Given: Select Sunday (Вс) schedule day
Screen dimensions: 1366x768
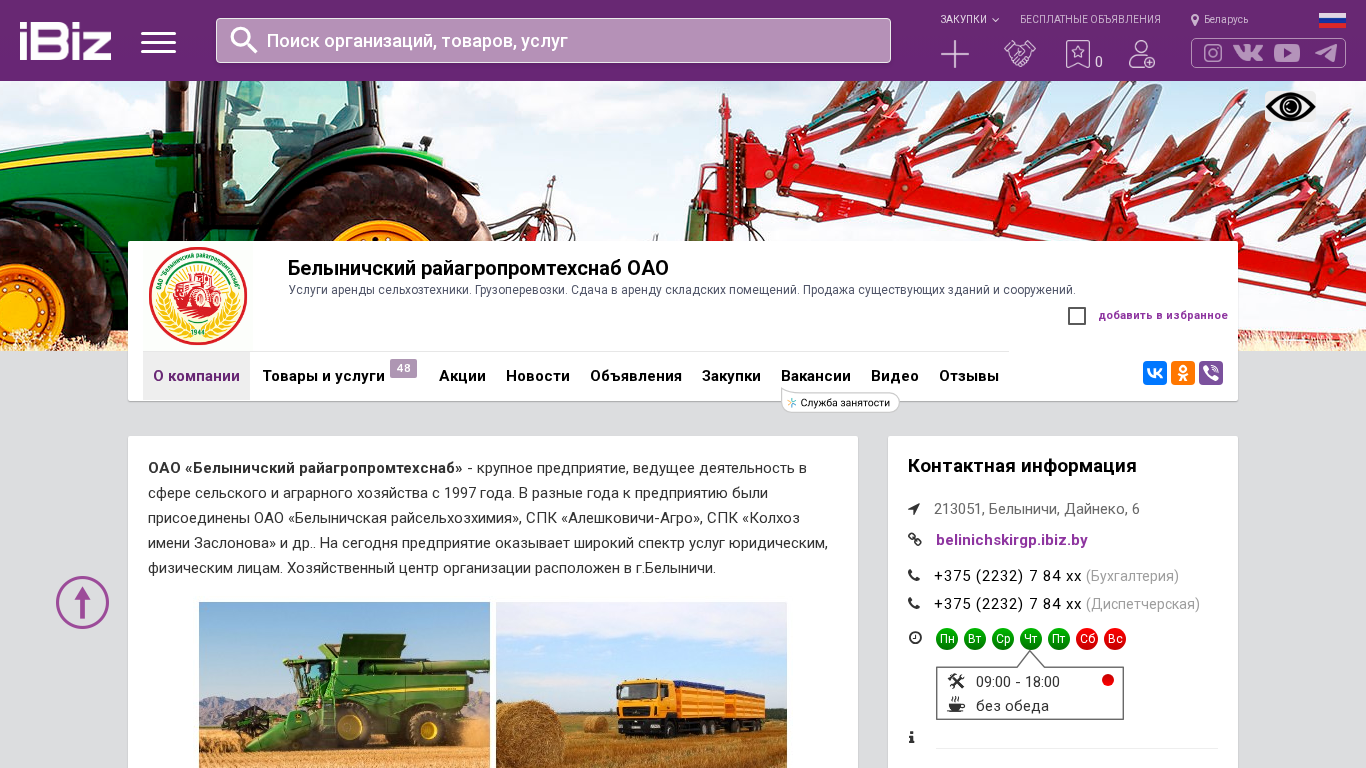Looking at the screenshot, I should tap(1115, 639).
